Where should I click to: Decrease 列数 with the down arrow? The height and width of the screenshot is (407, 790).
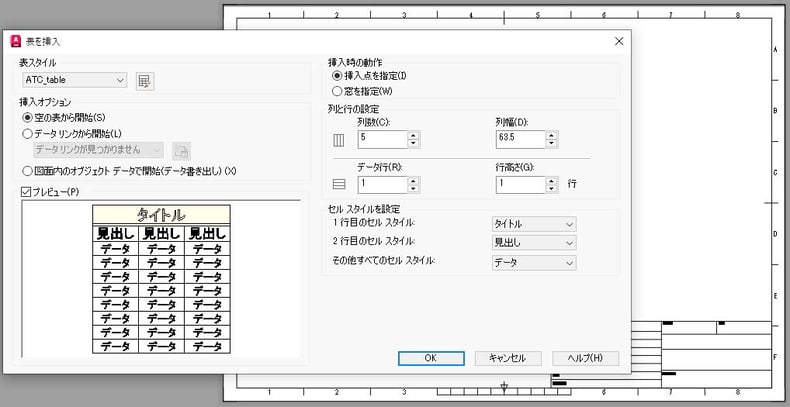tap(414, 144)
